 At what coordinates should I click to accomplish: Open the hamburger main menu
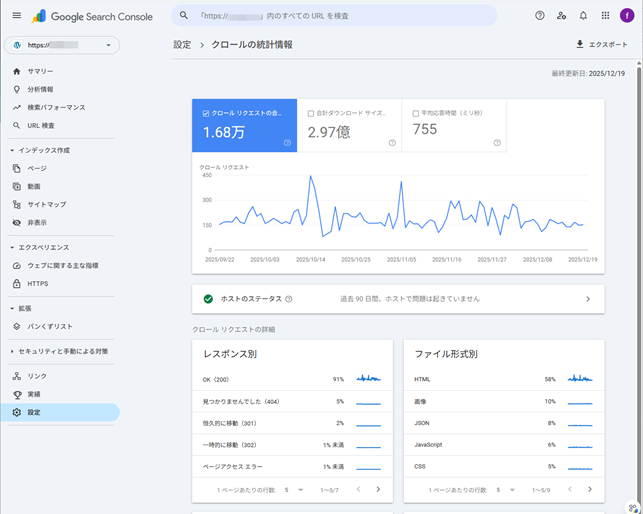click(16, 16)
